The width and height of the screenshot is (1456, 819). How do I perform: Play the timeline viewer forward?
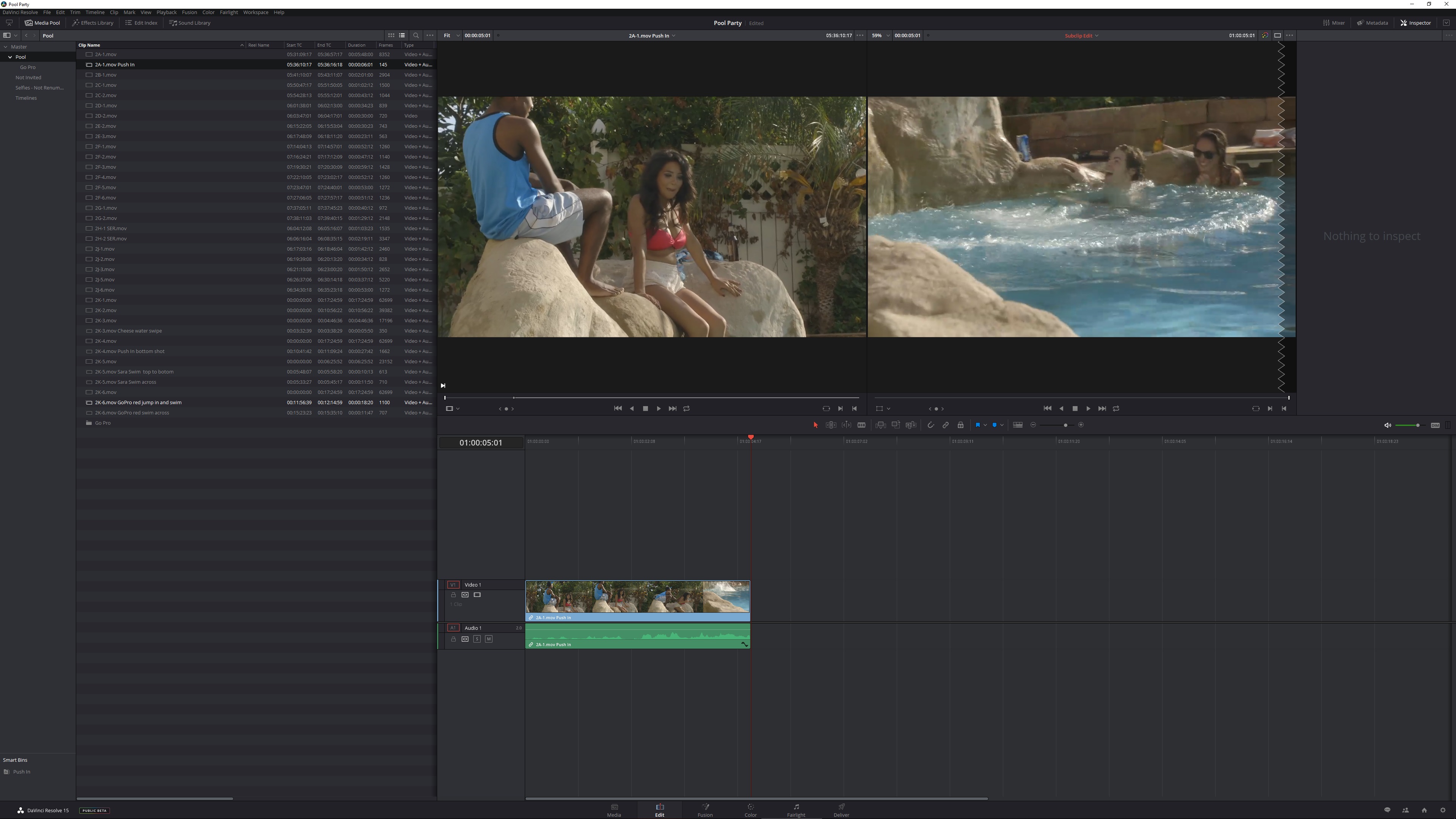1088,409
